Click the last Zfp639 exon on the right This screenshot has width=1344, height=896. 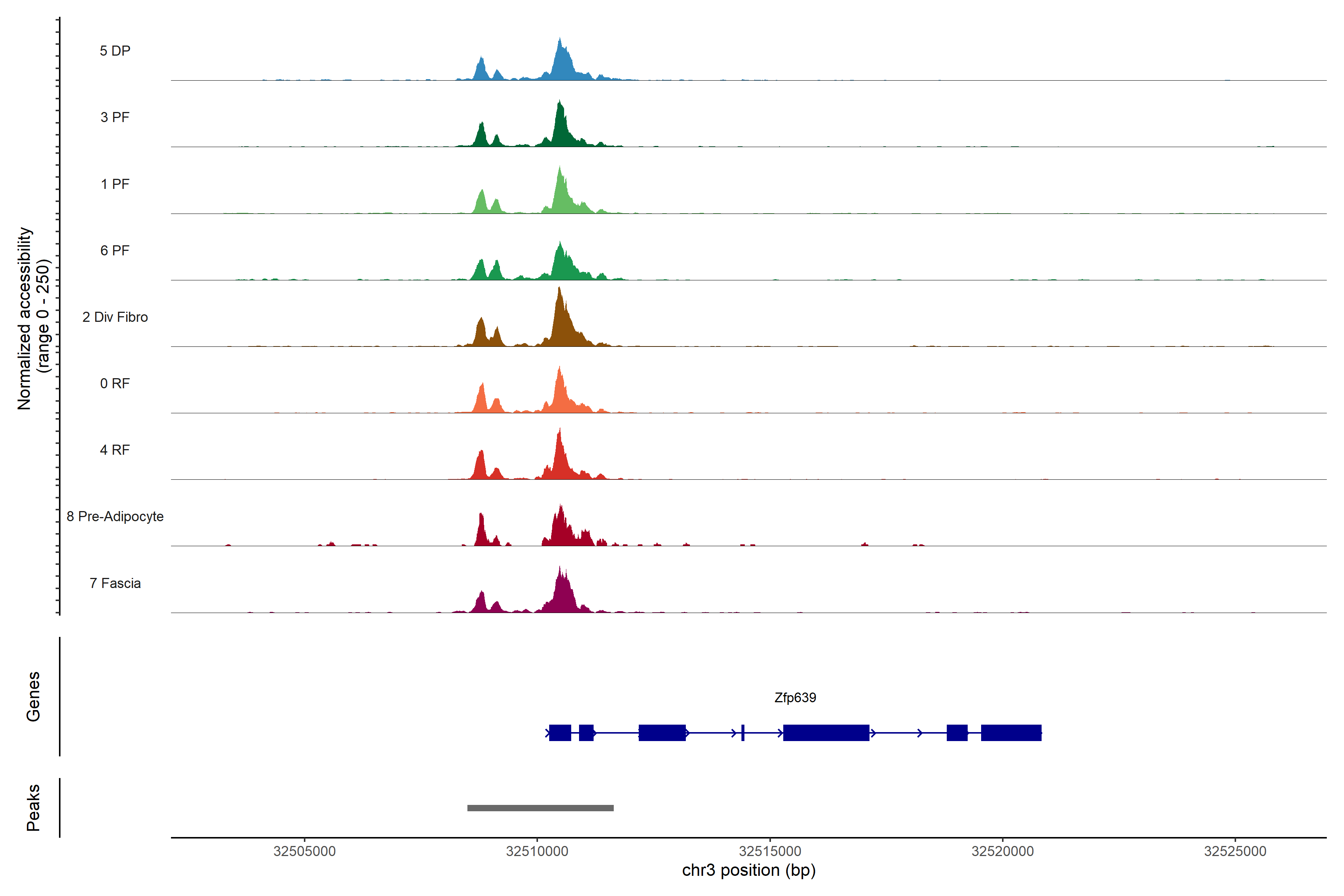tap(1011, 732)
